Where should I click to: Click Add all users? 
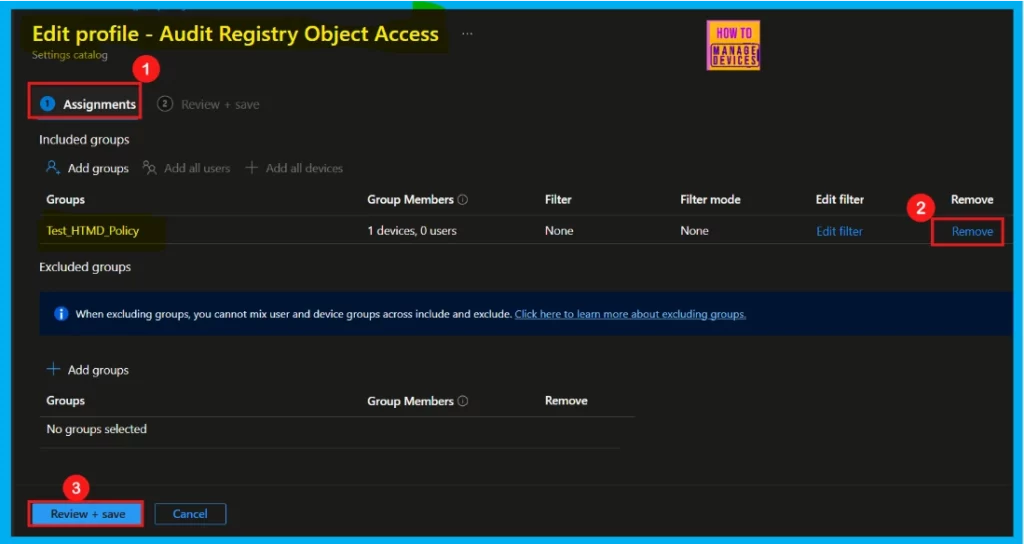pos(197,168)
